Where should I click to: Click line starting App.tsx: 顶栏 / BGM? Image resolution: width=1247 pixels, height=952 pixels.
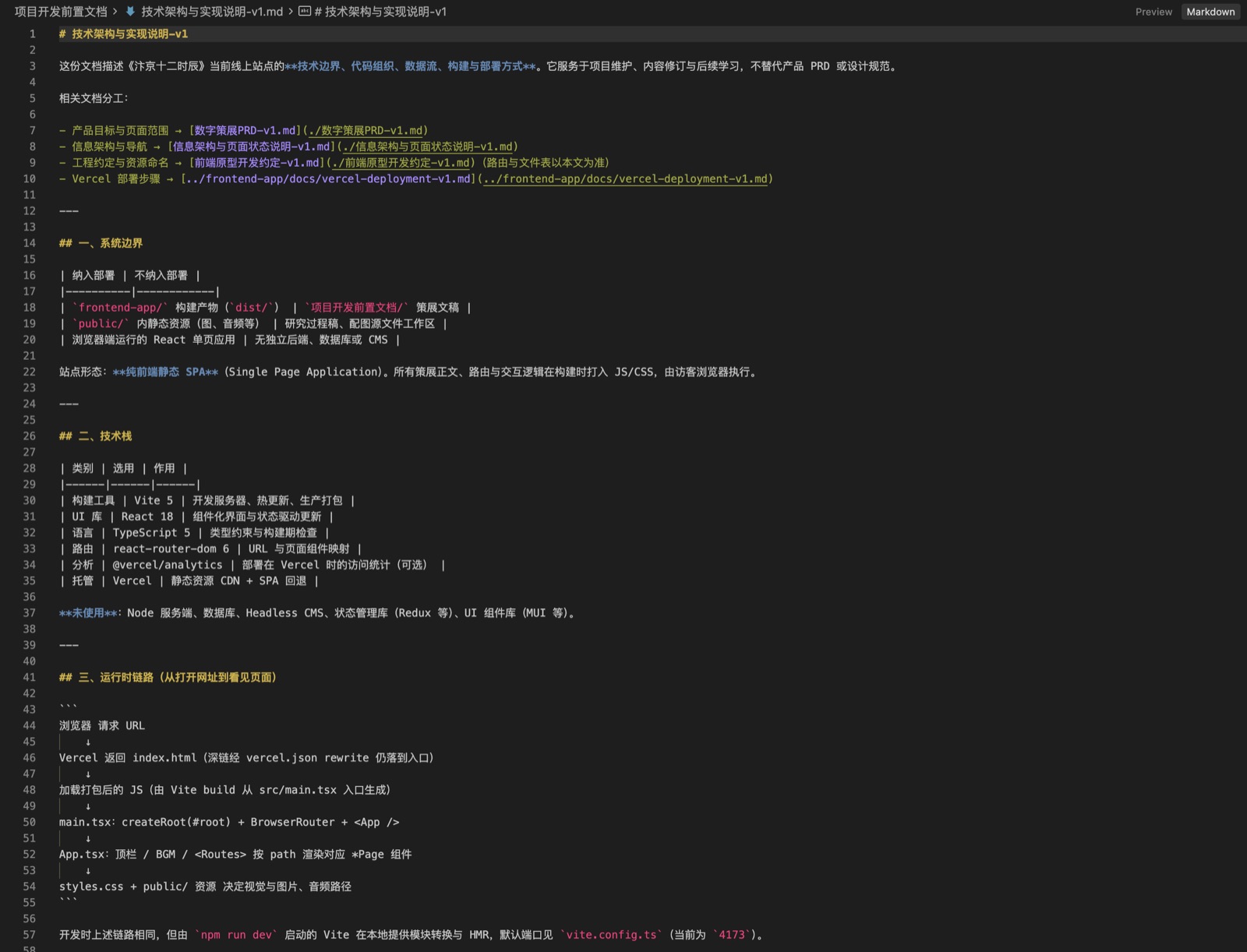[235, 855]
